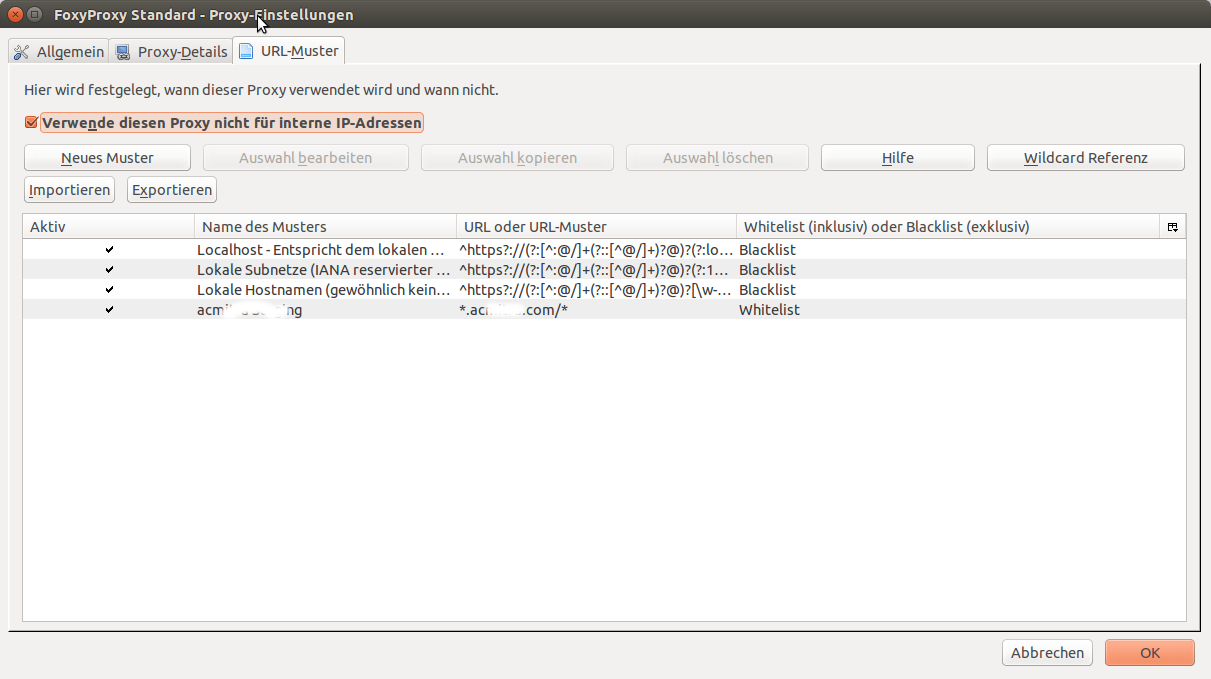Click the regex URL of Lokale Hostnamen row
Image resolution: width=1211 pixels, height=679 pixels.
coord(596,290)
